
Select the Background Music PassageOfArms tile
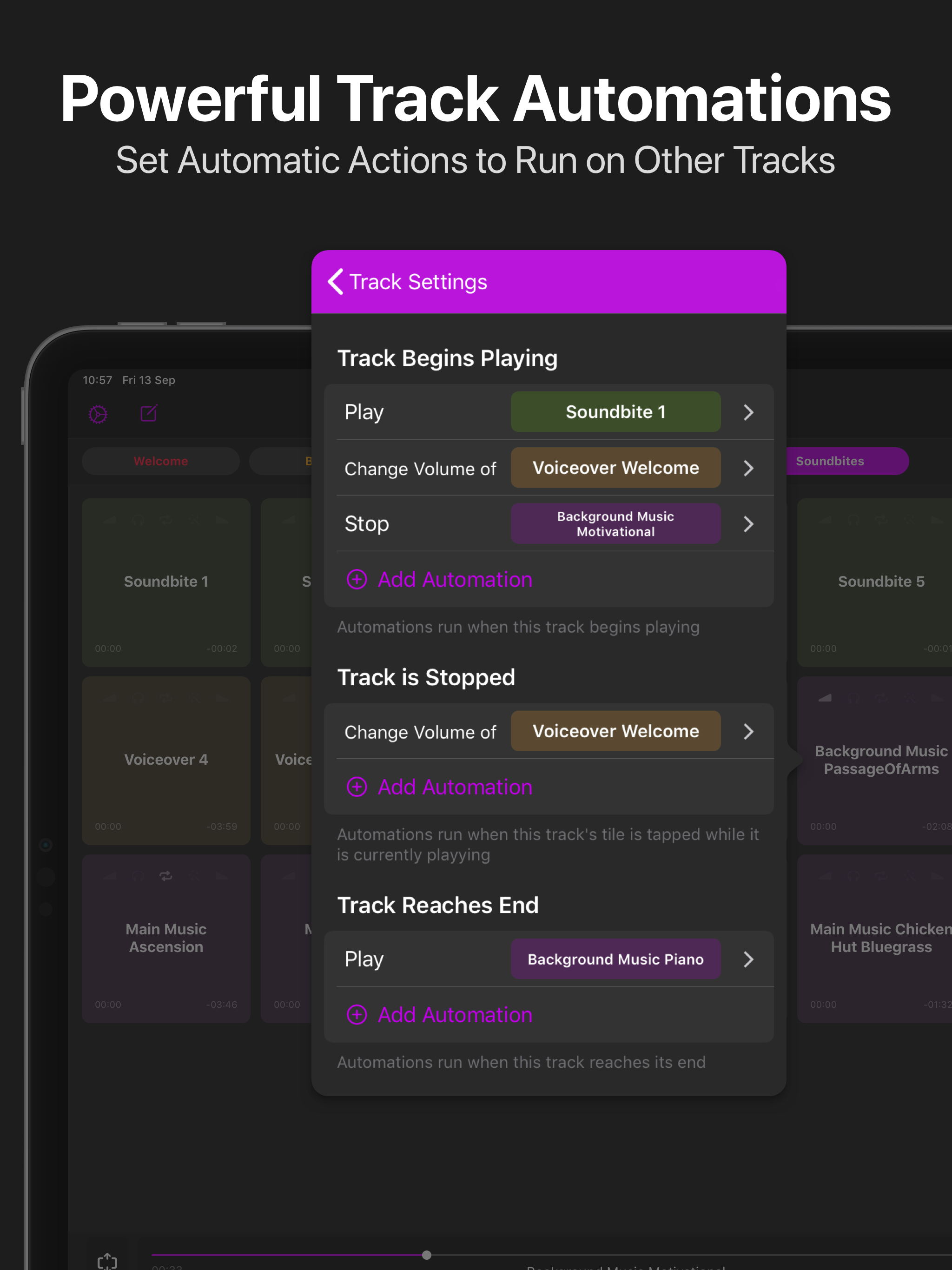pyautogui.click(x=874, y=760)
